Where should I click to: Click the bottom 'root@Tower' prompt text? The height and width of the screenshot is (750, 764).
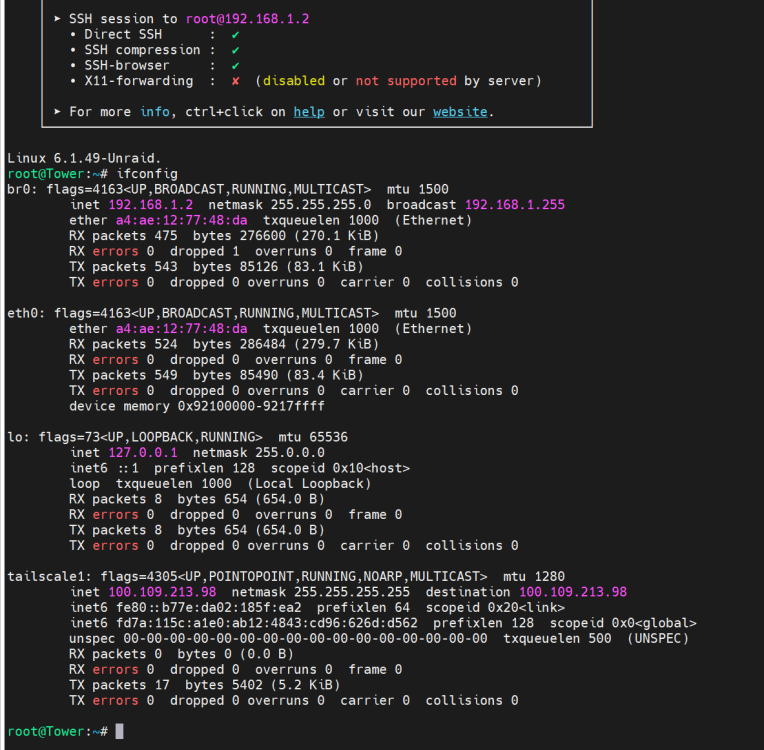click(45, 732)
